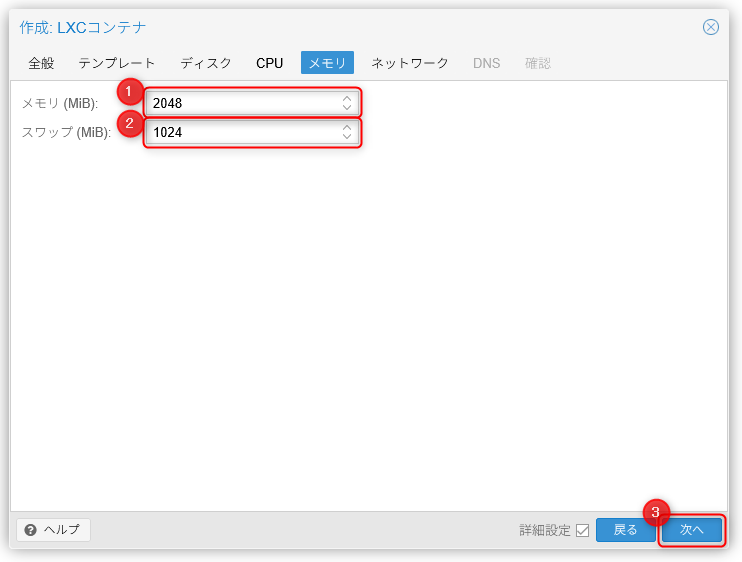742x562 pixels.
Task: Click the greyed-out DNS tab
Action: pyautogui.click(x=486, y=63)
